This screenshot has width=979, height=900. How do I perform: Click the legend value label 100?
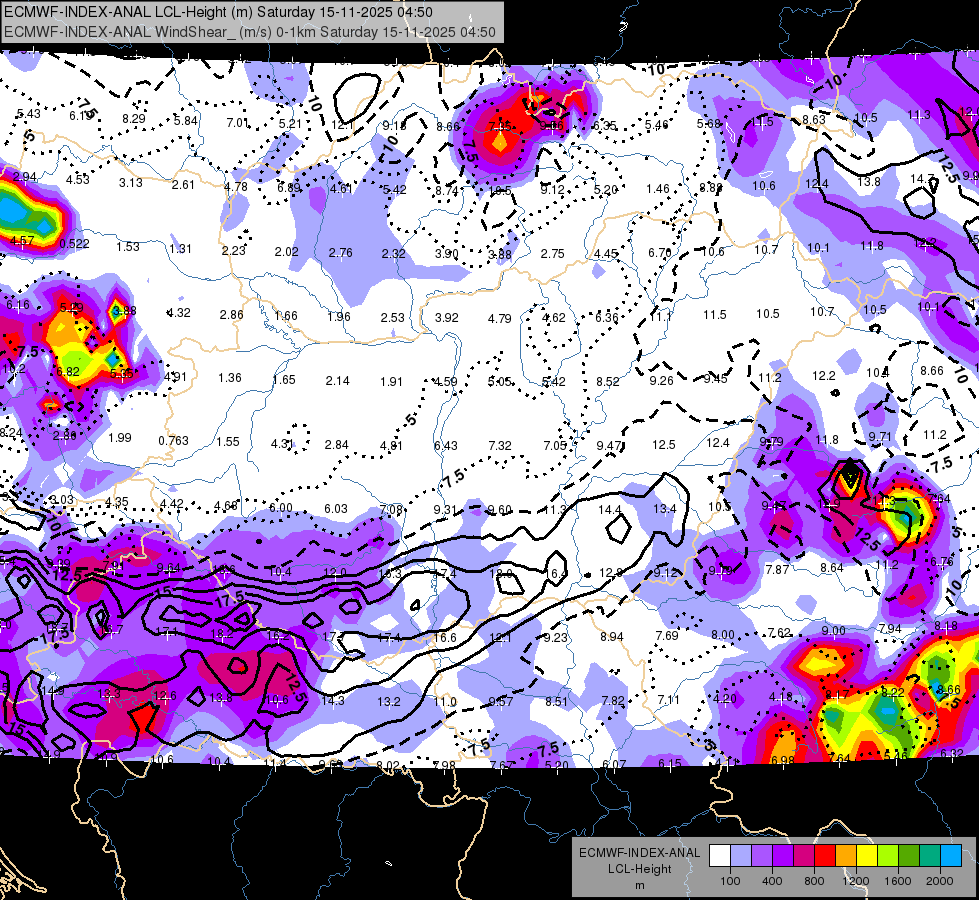point(730,881)
